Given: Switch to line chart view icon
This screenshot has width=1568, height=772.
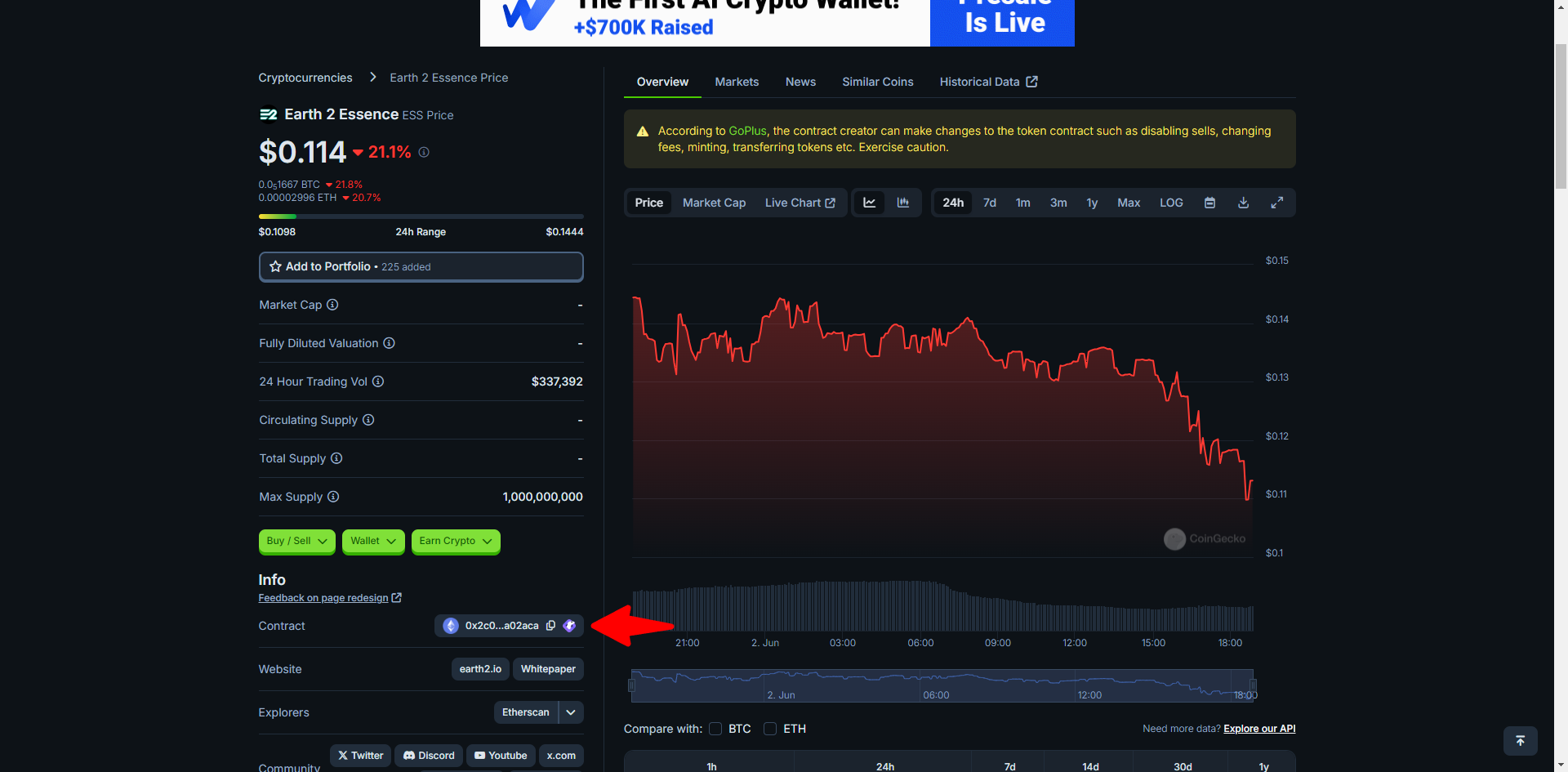Looking at the screenshot, I should pyautogui.click(x=870, y=203).
